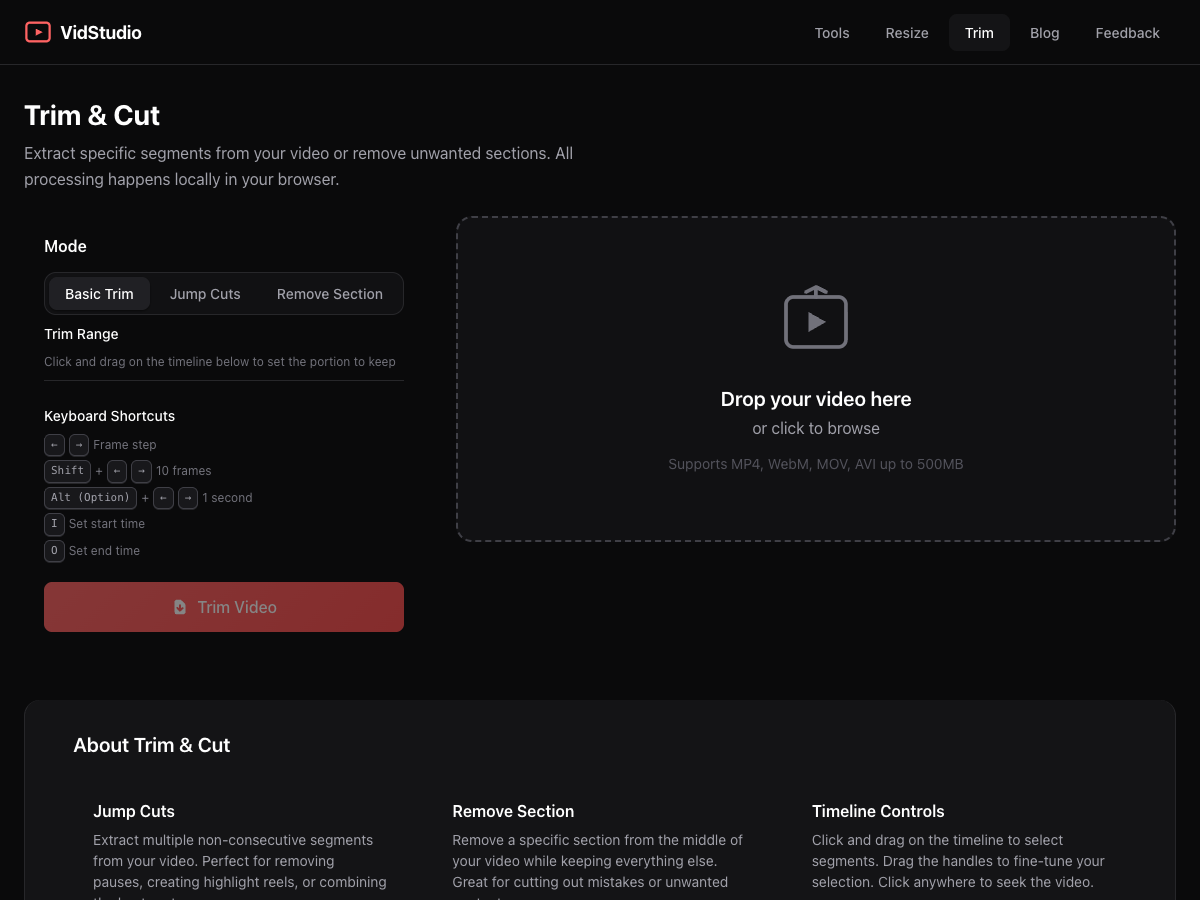Screen dimensions: 1200x900
Task: Select the Trim tab in the header
Action: [978, 32]
